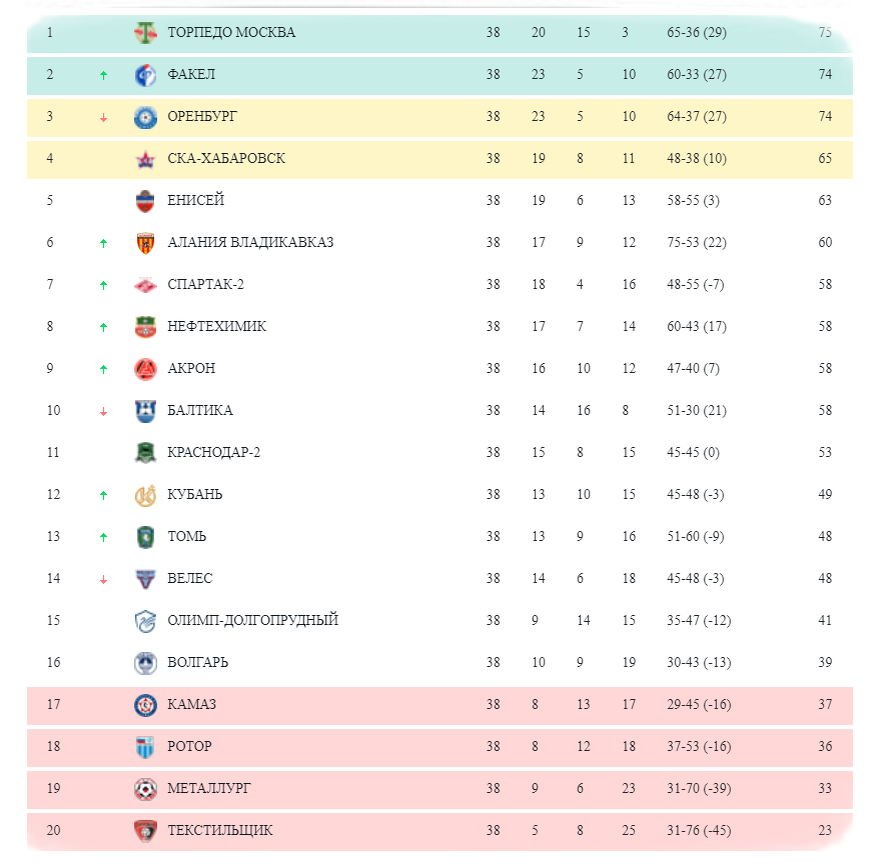This screenshot has width=878, height=867.
Task: Click the Текстильщик club crest
Action: coord(146,831)
